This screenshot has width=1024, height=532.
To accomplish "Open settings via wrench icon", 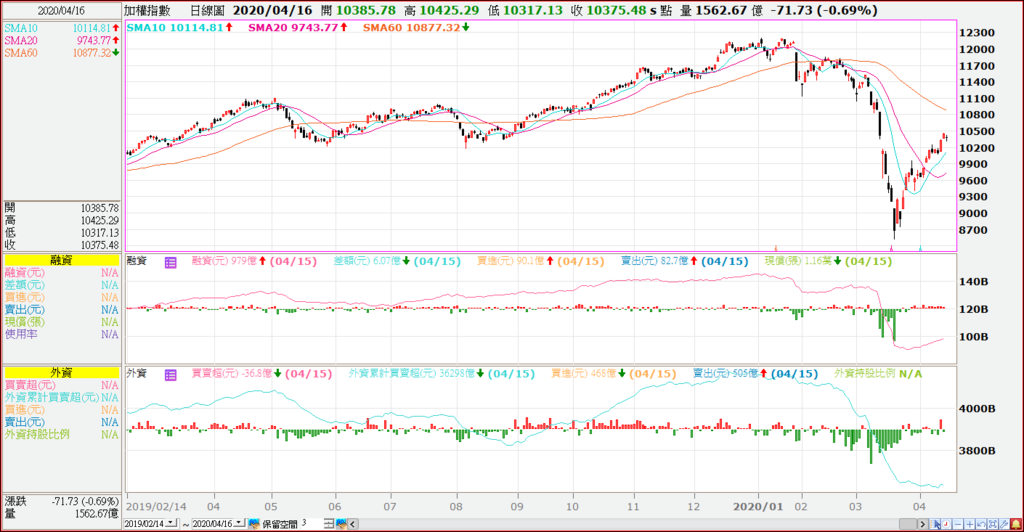I will [1004, 524].
